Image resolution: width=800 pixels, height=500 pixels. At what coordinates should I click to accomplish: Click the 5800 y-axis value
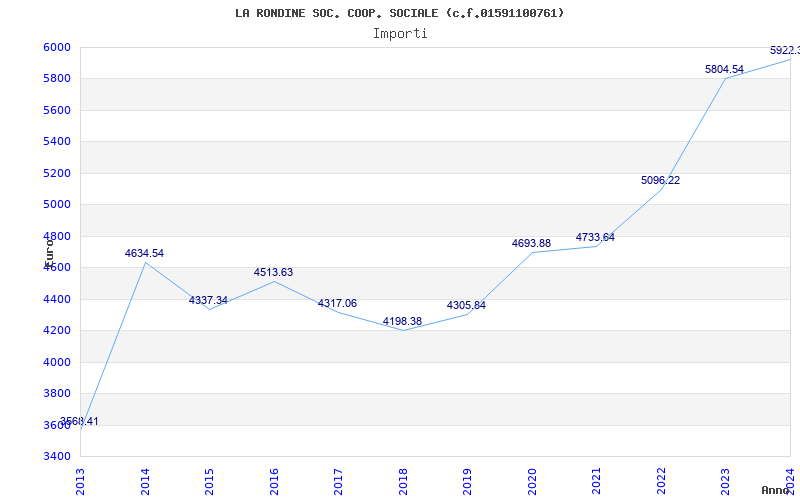pyautogui.click(x=57, y=79)
